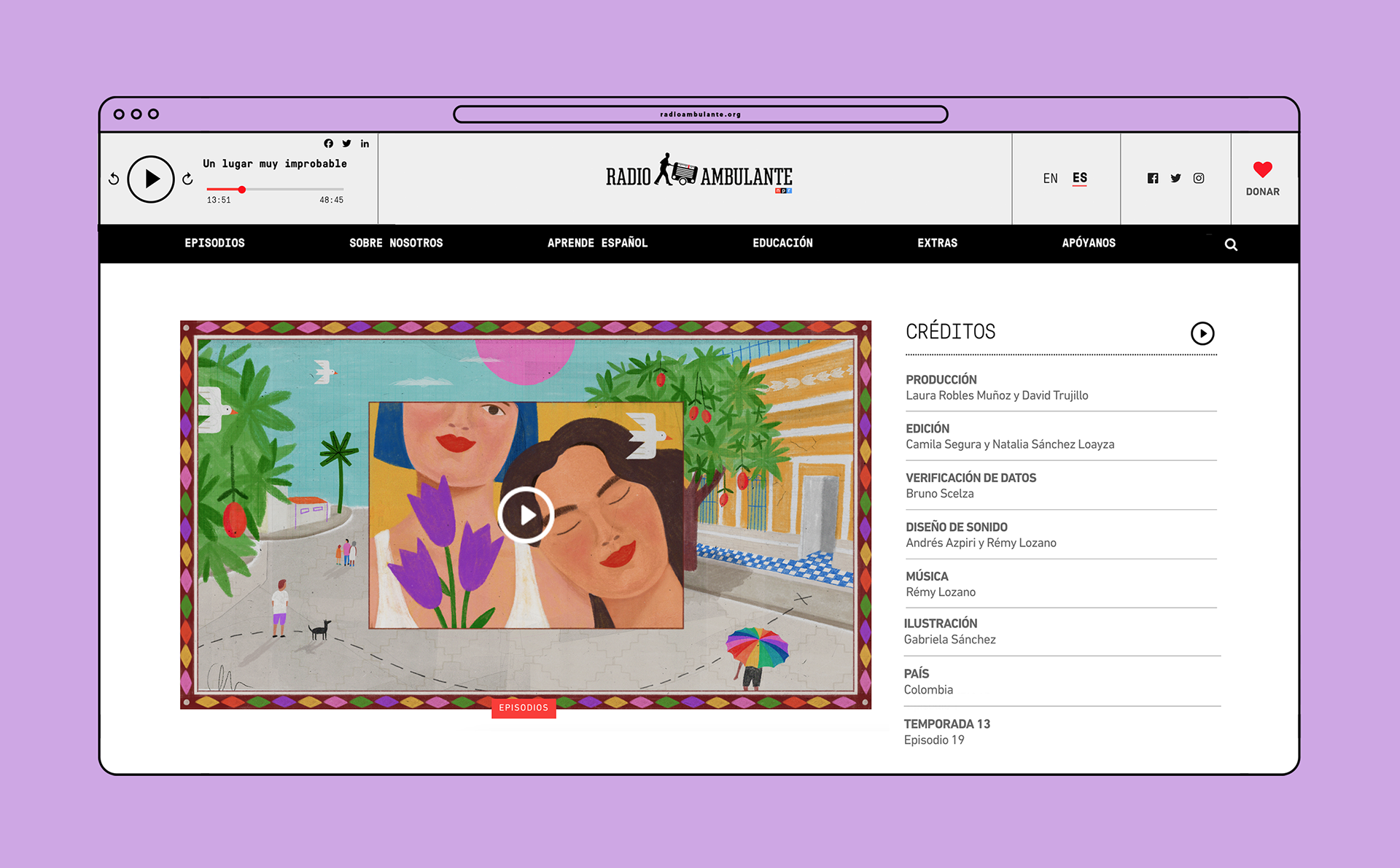Play the episode in the header audio player
The image size is (1400, 868).
(151, 179)
